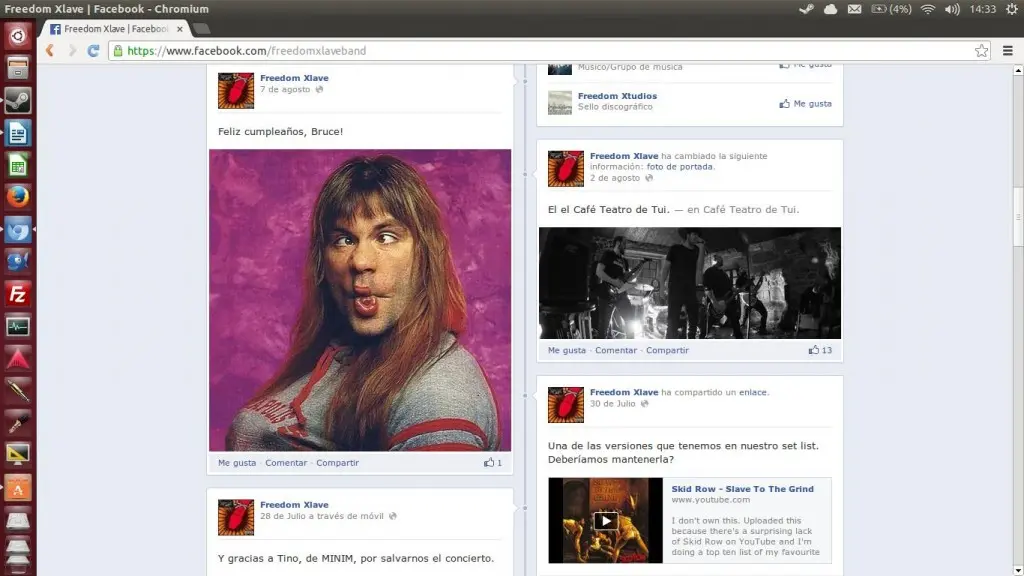Click the like count on Bruce photo
Viewport: 1024px width, 576px height.
(493, 463)
